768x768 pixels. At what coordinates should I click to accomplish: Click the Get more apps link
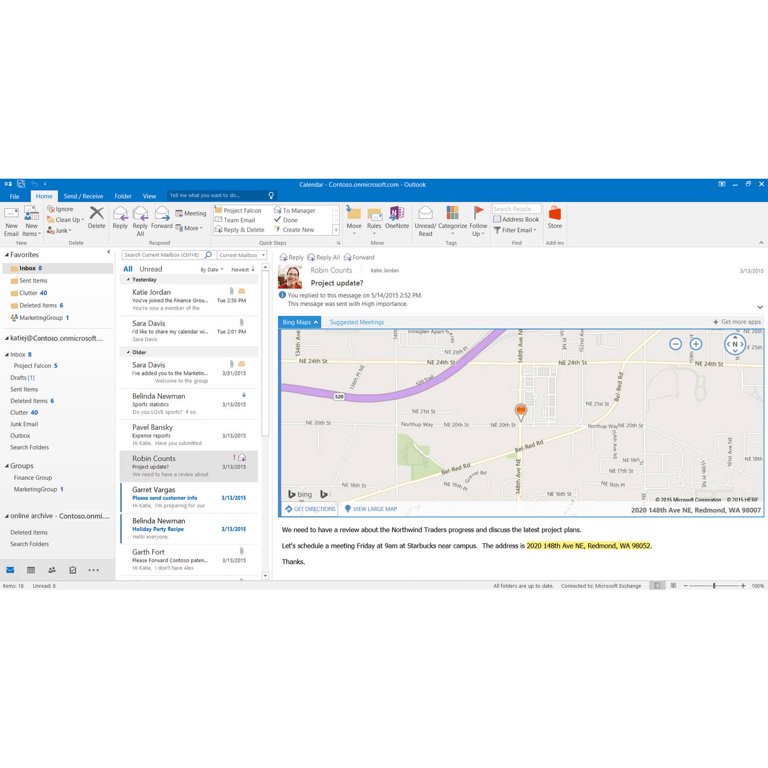(737, 322)
